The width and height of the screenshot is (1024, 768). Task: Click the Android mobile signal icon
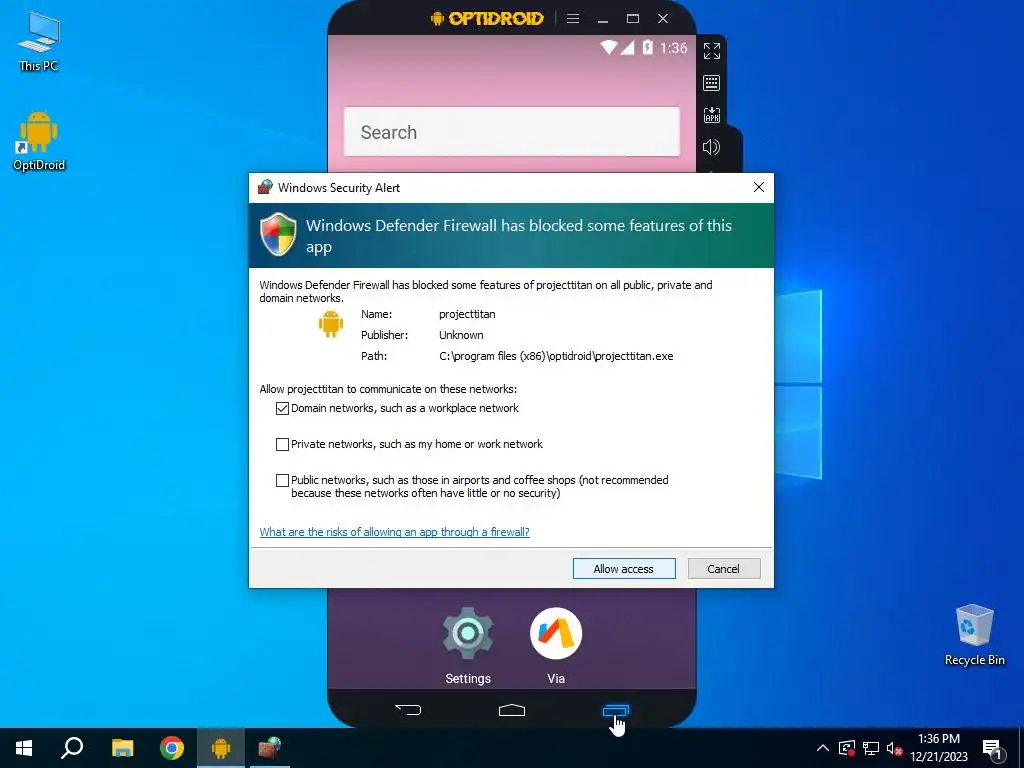click(x=628, y=47)
